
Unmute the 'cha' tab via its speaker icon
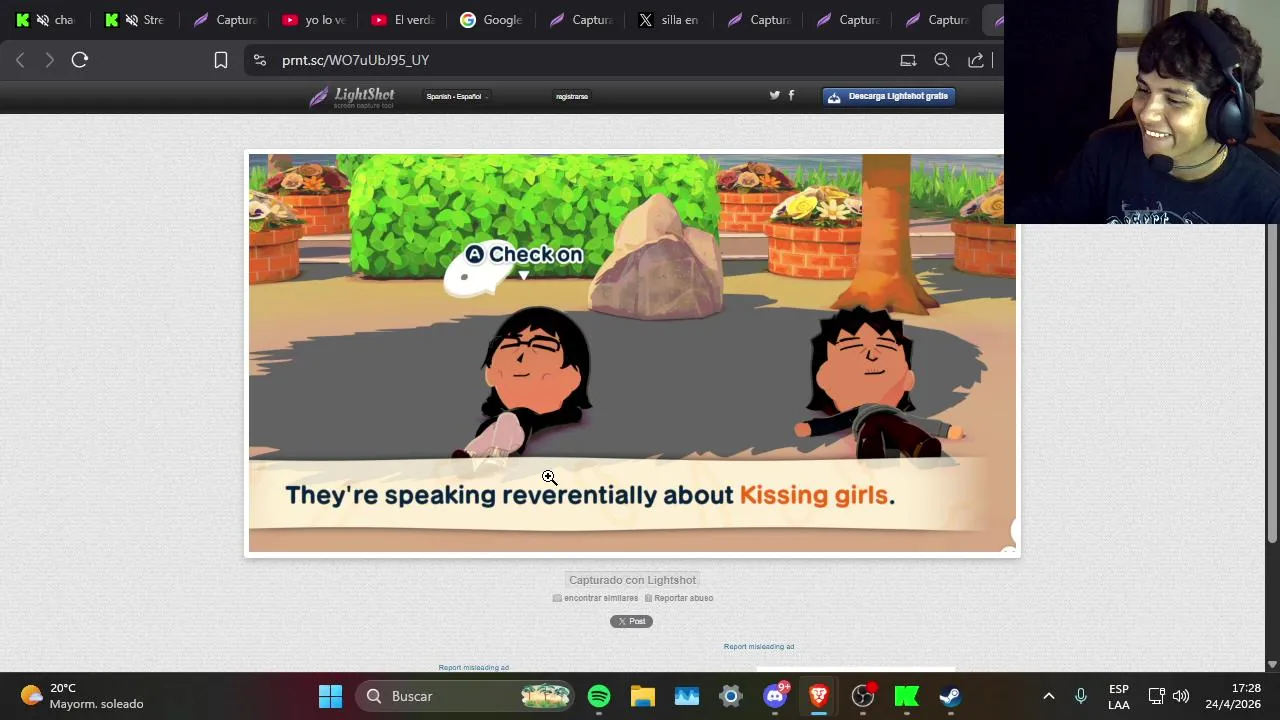(43, 20)
